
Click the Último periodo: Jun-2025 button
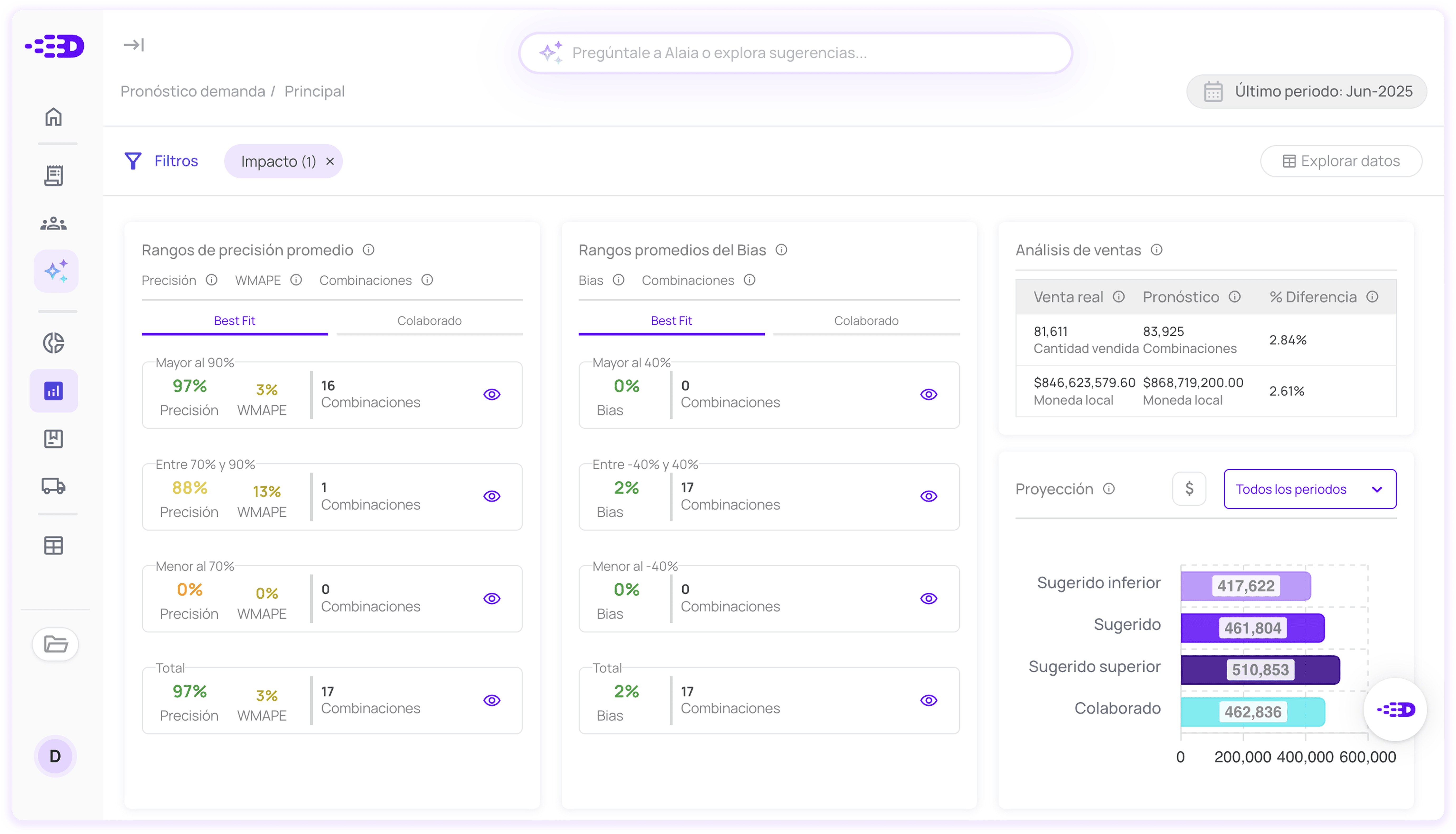tap(1306, 91)
